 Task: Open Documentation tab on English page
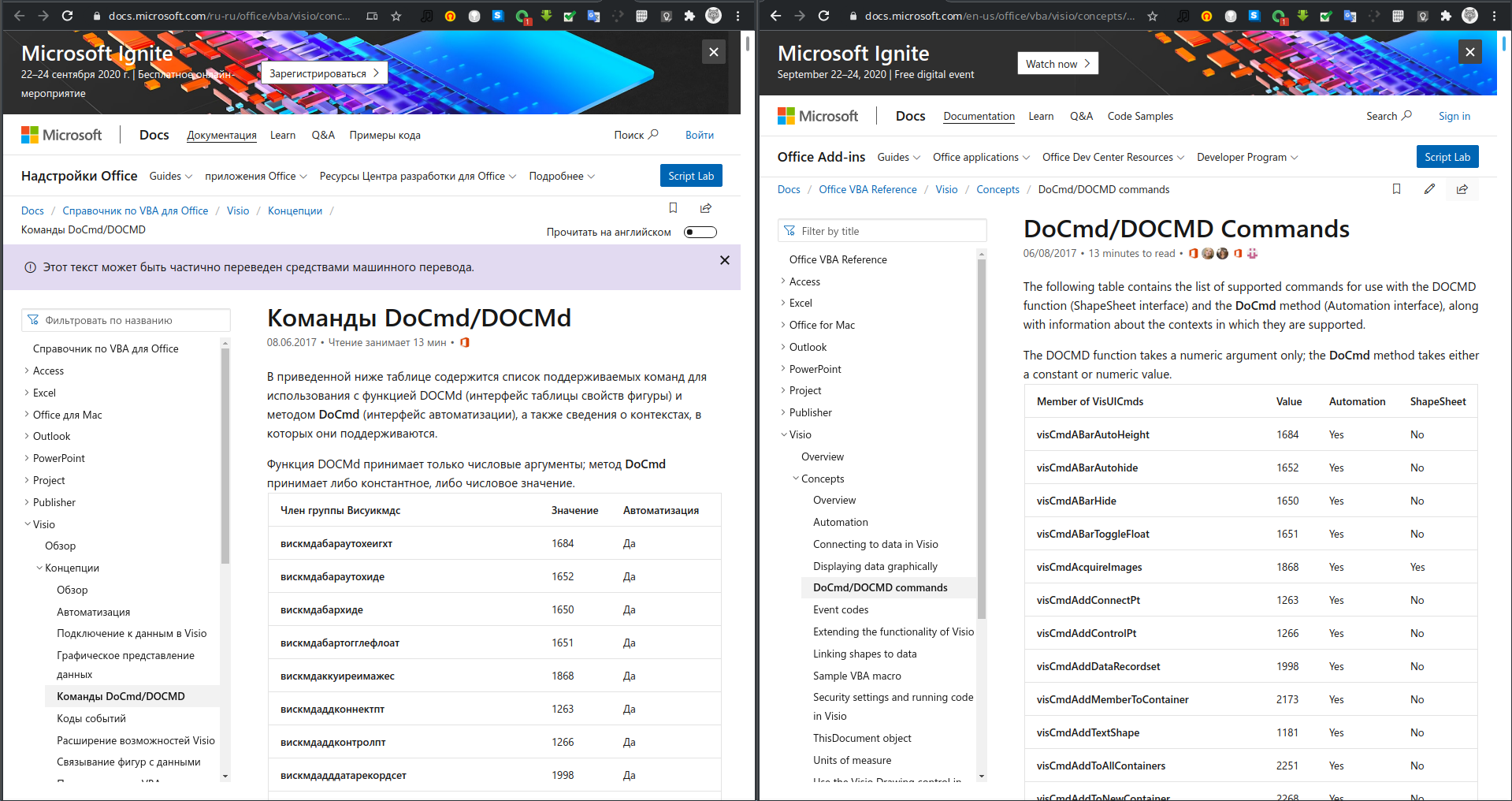point(979,116)
